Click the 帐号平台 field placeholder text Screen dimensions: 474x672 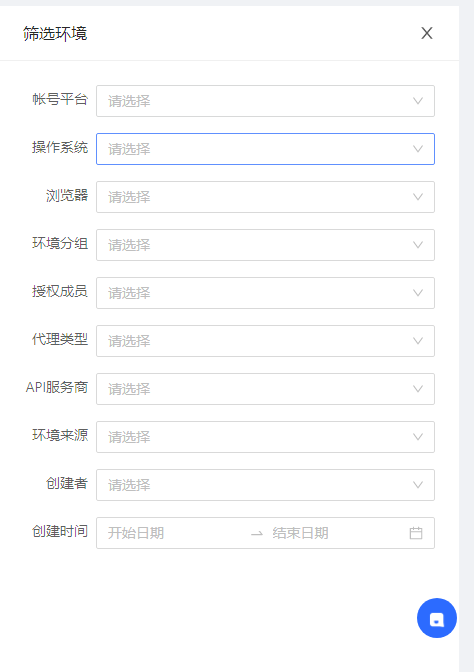coord(129,101)
